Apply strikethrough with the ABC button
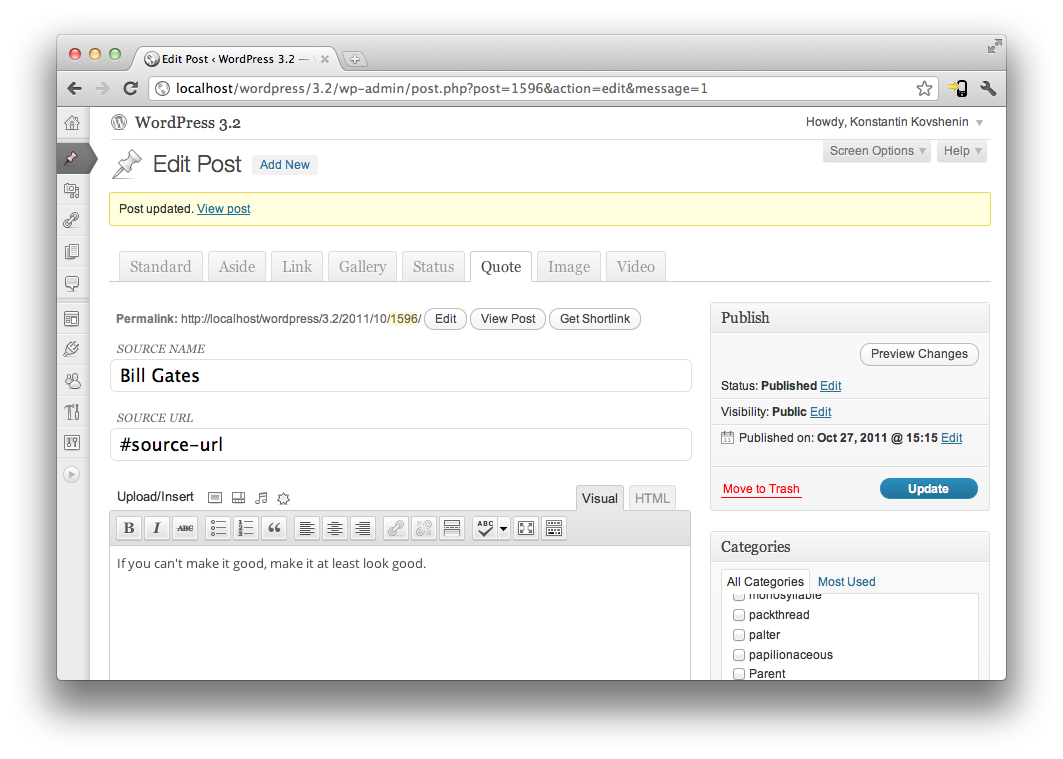Viewport: 1063px width, 759px height. [185, 528]
